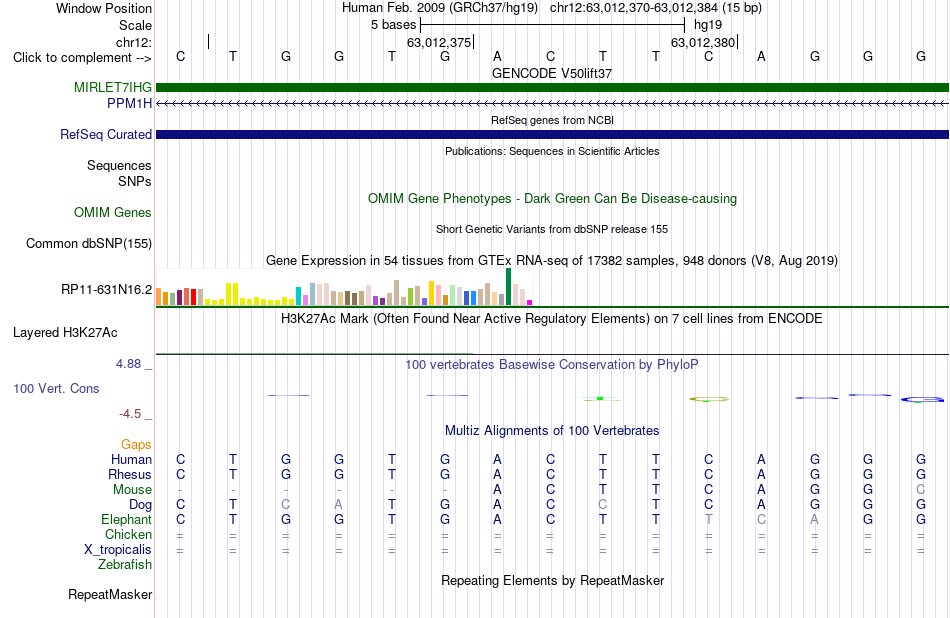Click the magenta GTEx expression bar
The width and height of the screenshot is (950, 618).
[x=530, y=302]
